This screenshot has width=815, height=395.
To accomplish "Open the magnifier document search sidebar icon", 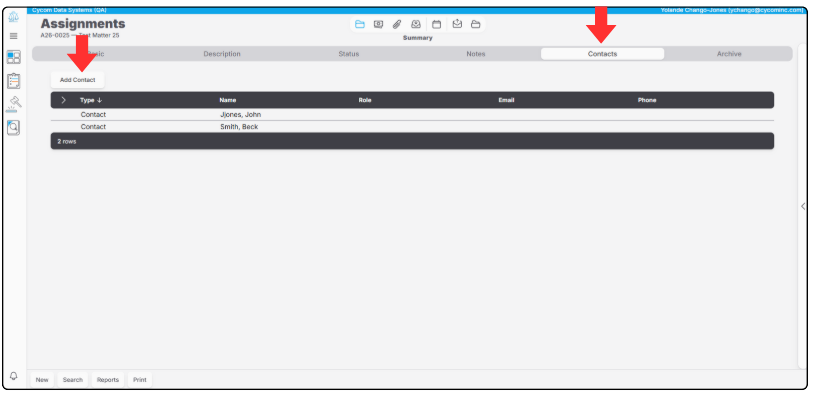I will tap(14, 127).
